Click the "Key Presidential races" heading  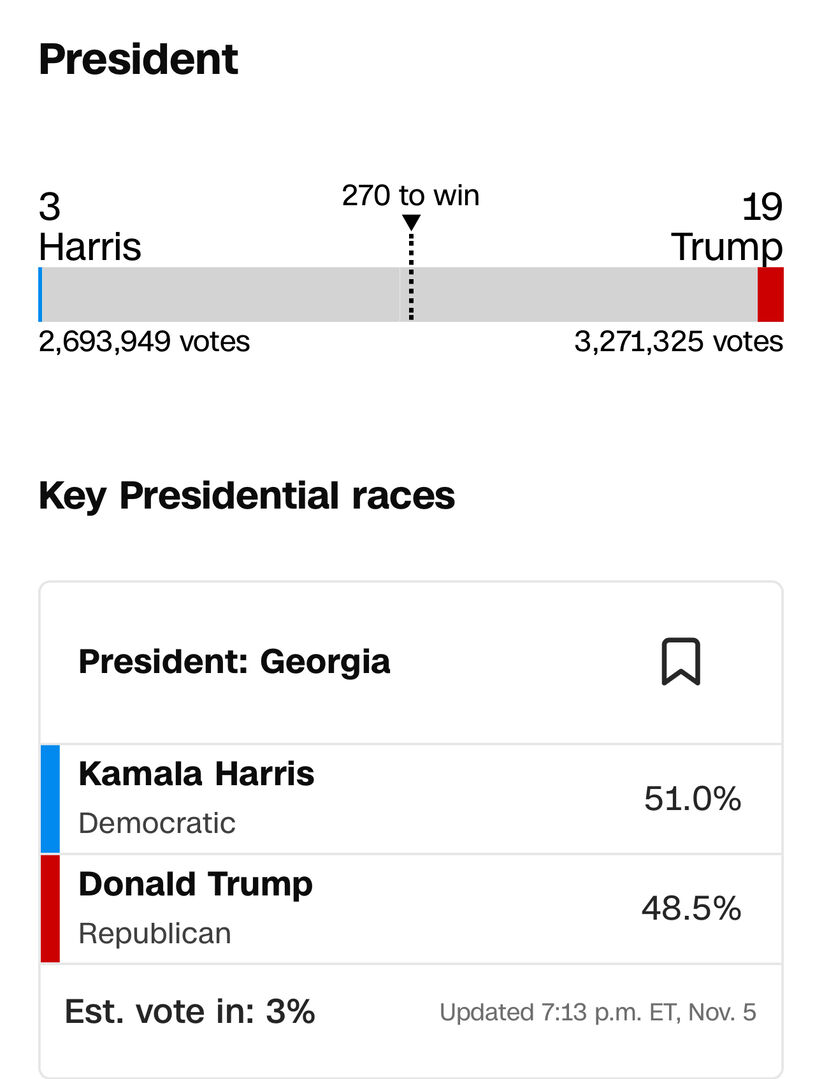246,496
